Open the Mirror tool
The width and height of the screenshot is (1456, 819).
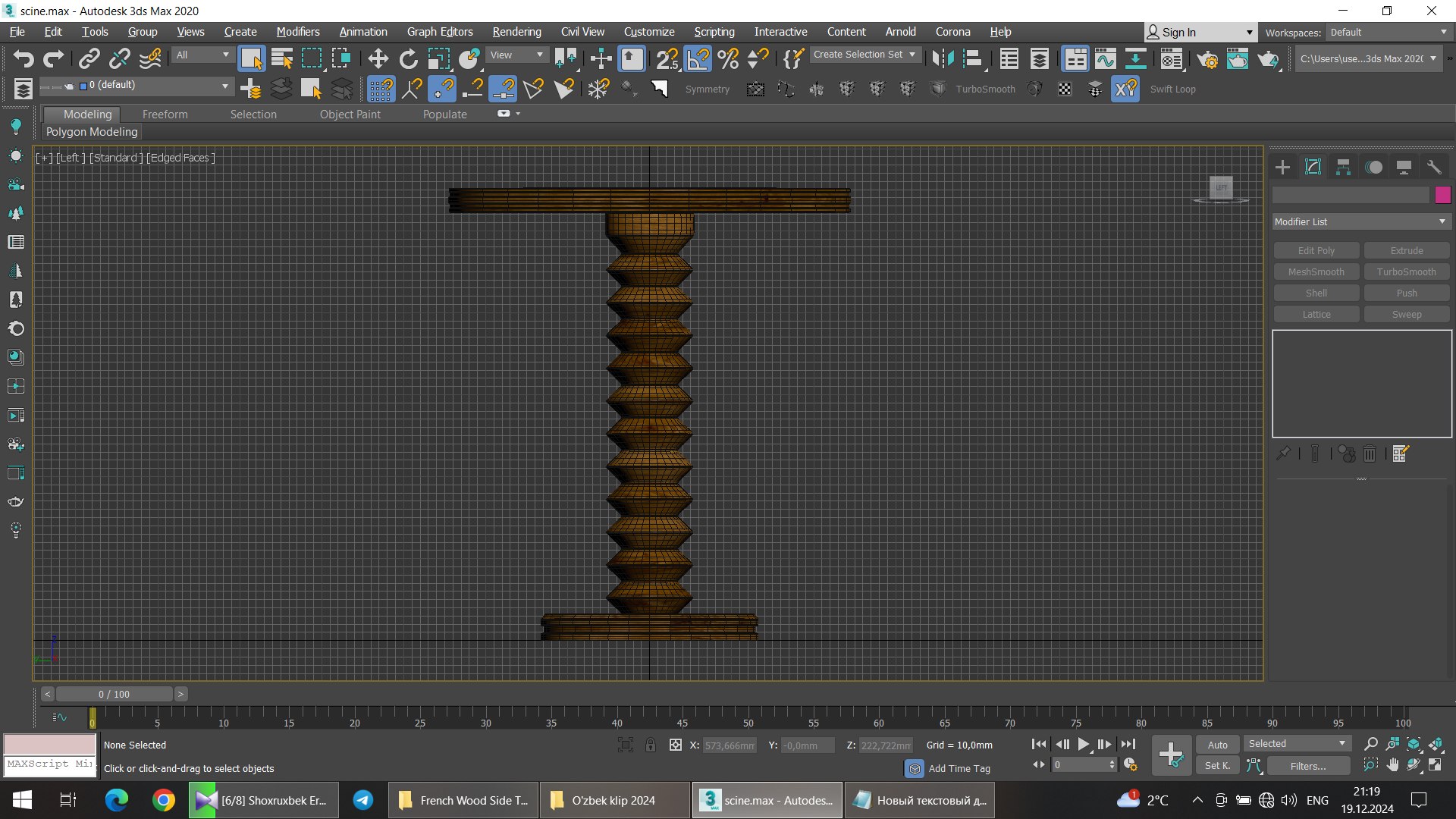pyautogui.click(x=943, y=58)
